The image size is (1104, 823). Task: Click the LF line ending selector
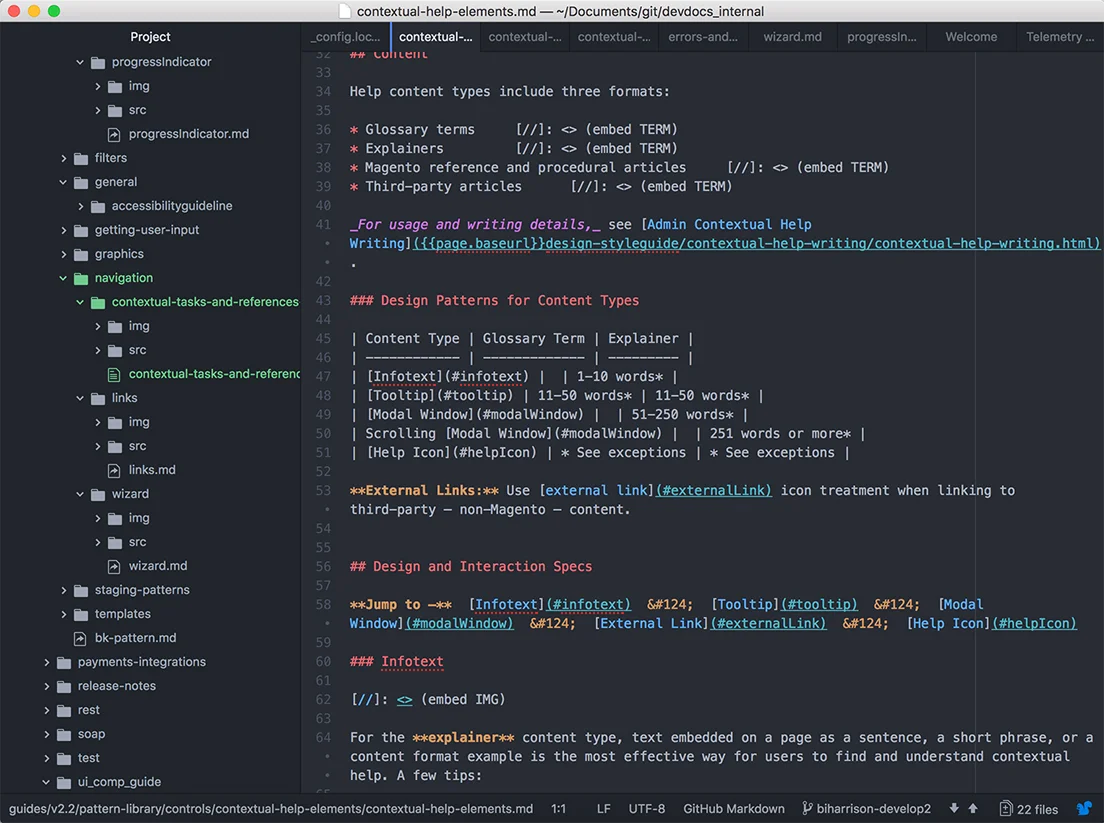603,808
